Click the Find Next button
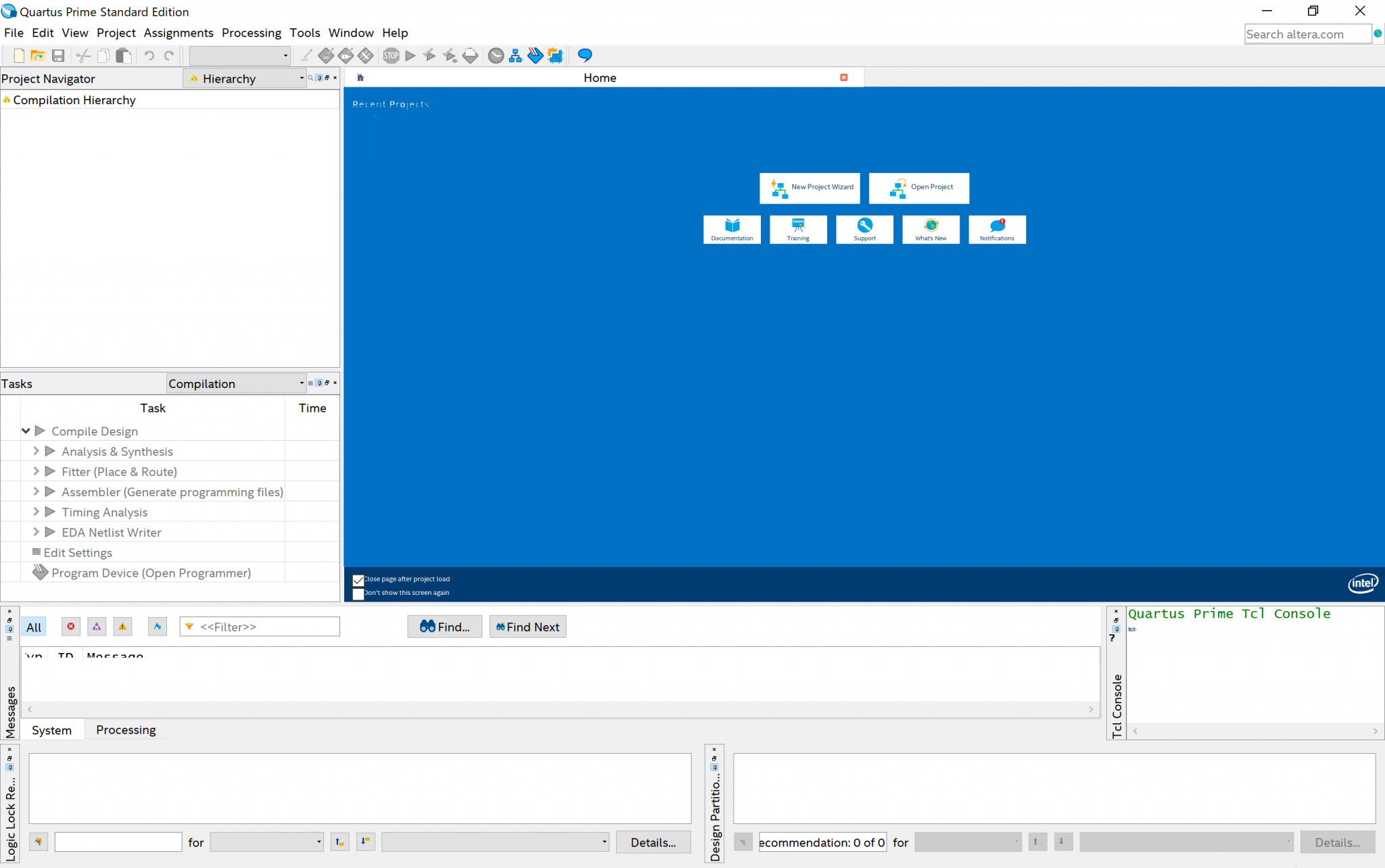Screen dimensions: 1385x868 coord(527,627)
